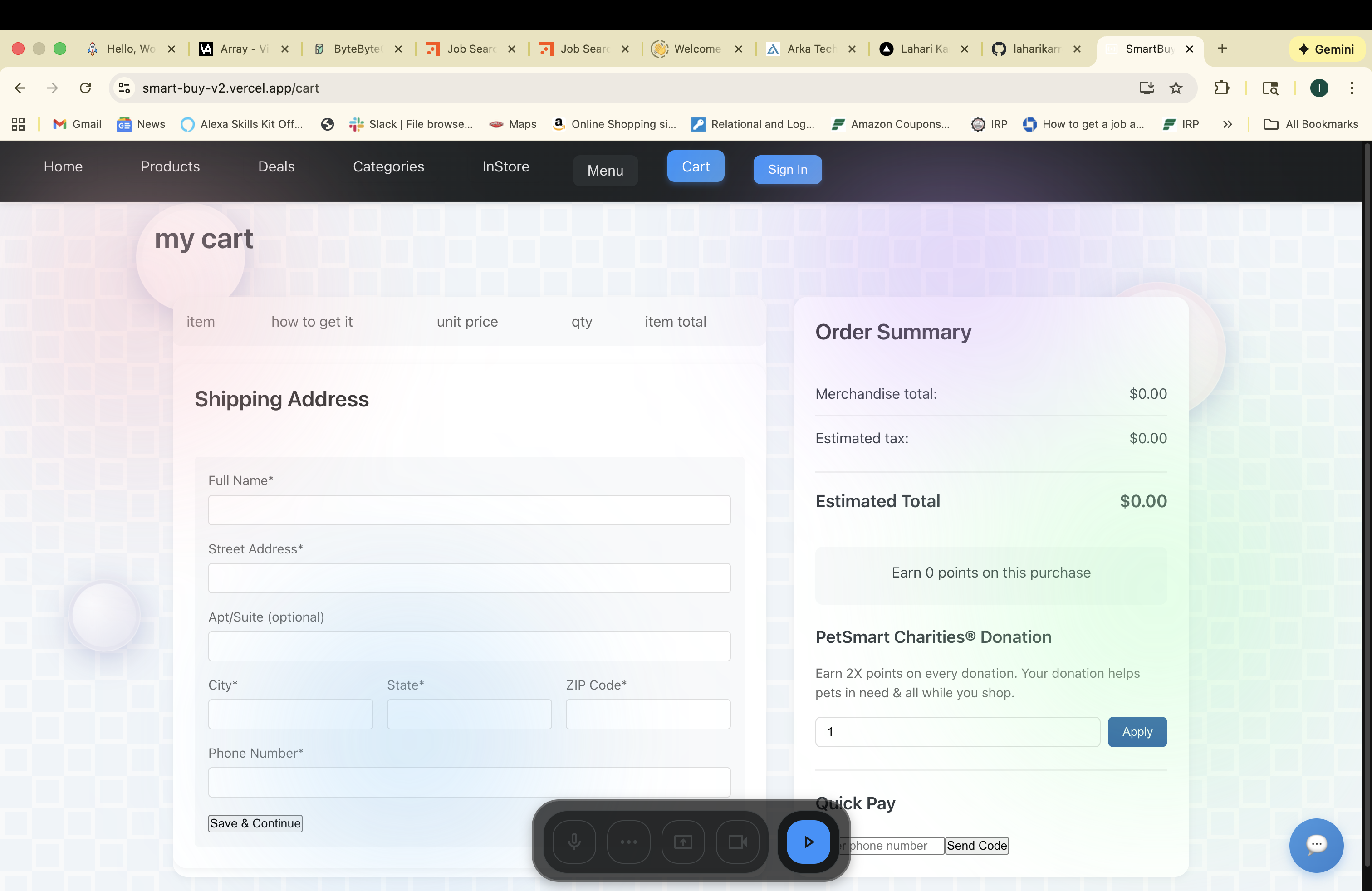1372x891 pixels.
Task: Open the Chrome profile avatar
Action: click(x=1319, y=88)
